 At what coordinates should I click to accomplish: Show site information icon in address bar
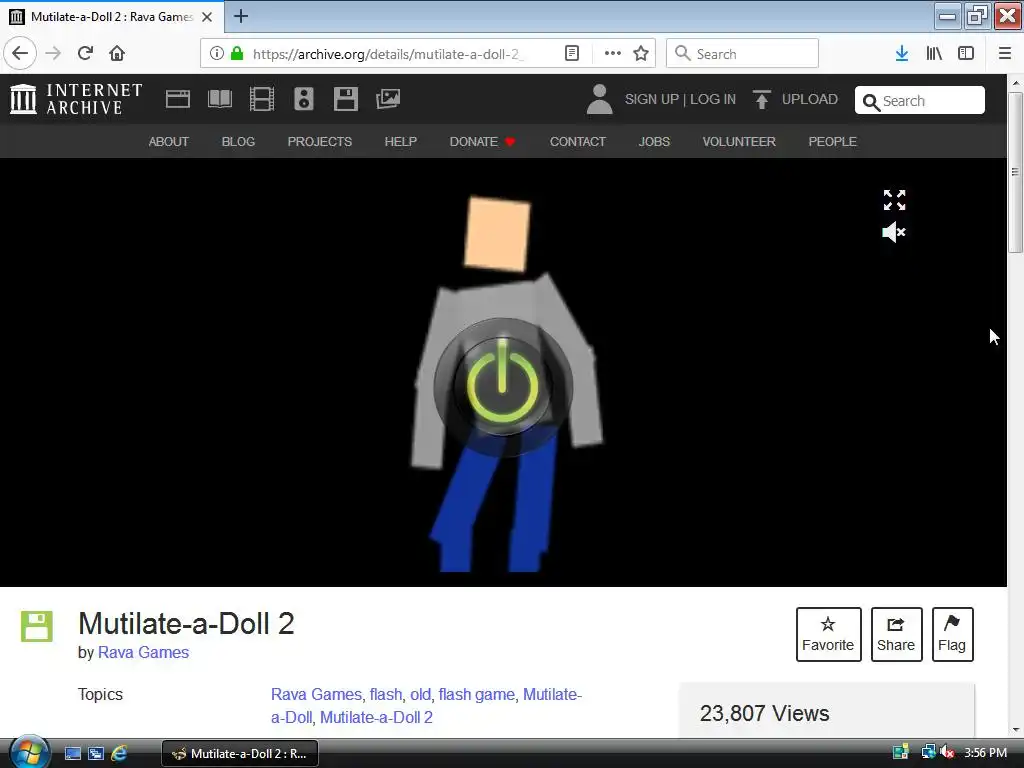click(217, 54)
